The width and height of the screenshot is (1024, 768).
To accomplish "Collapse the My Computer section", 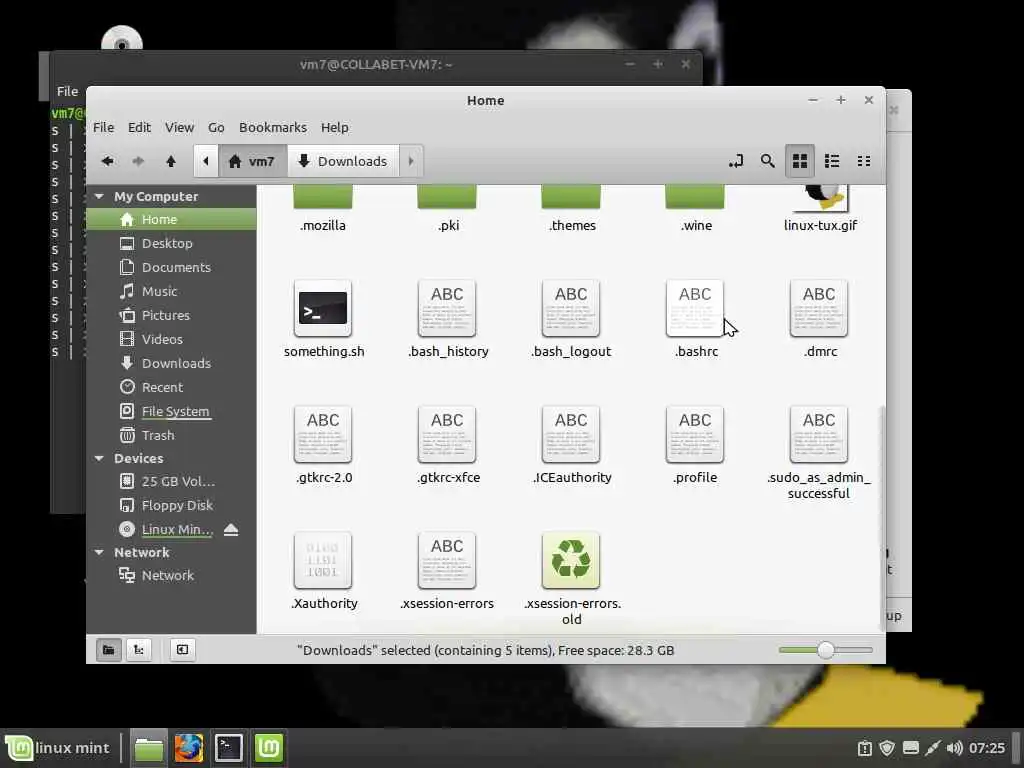I will pos(99,196).
